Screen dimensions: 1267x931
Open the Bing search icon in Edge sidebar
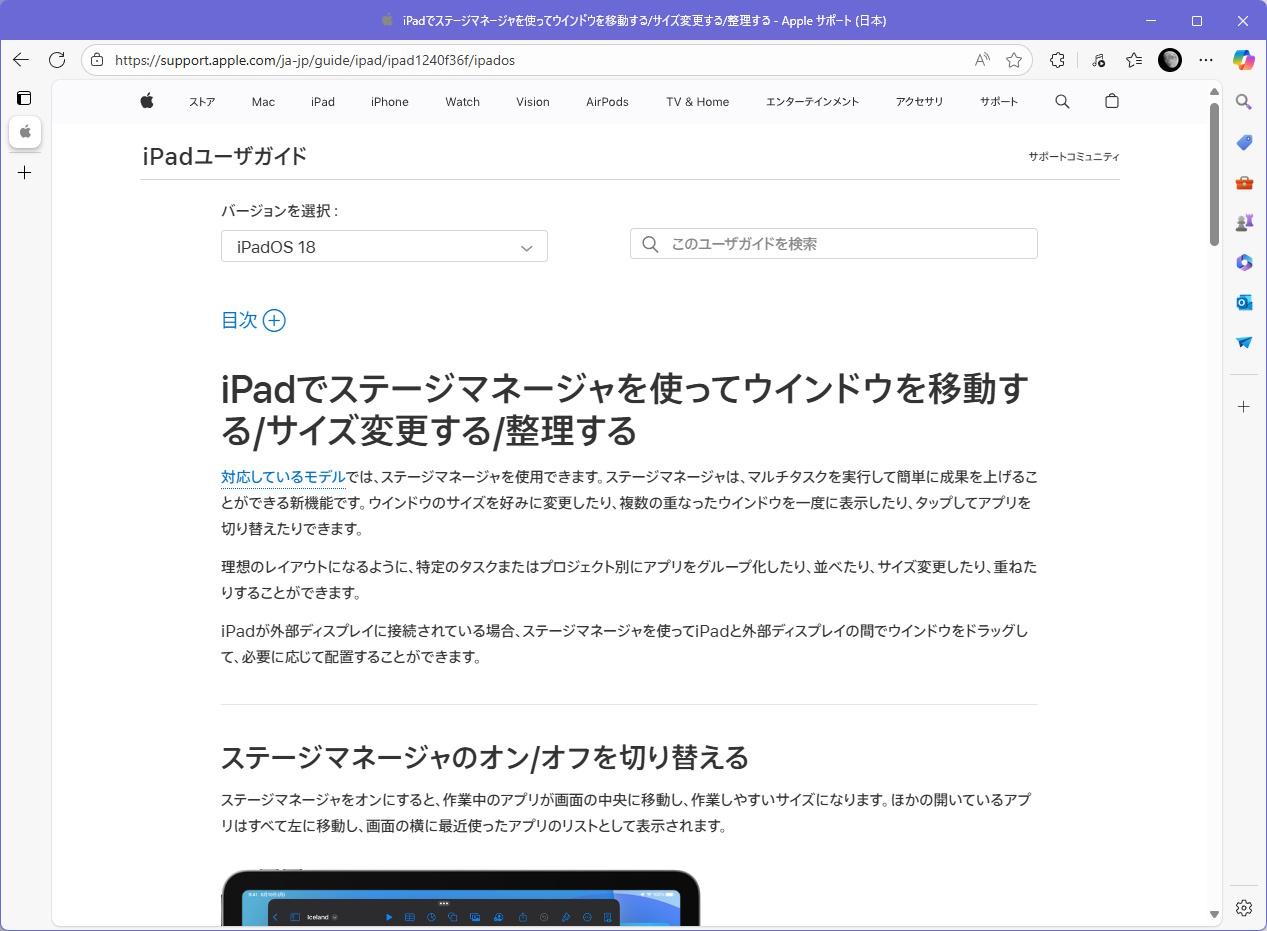[1243, 102]
